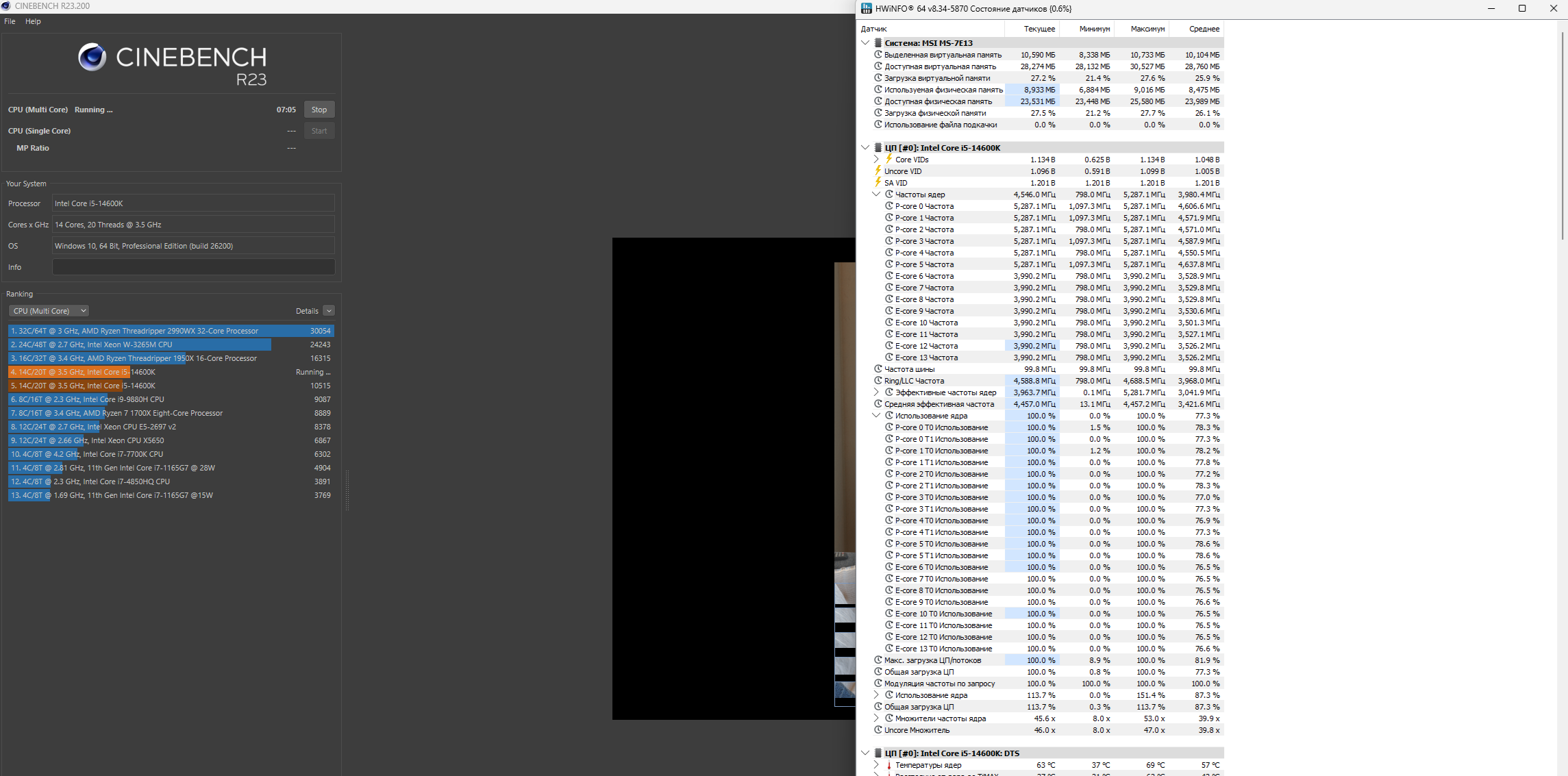
Task: Click the Минимум column header
Action: pos(1086,29)
